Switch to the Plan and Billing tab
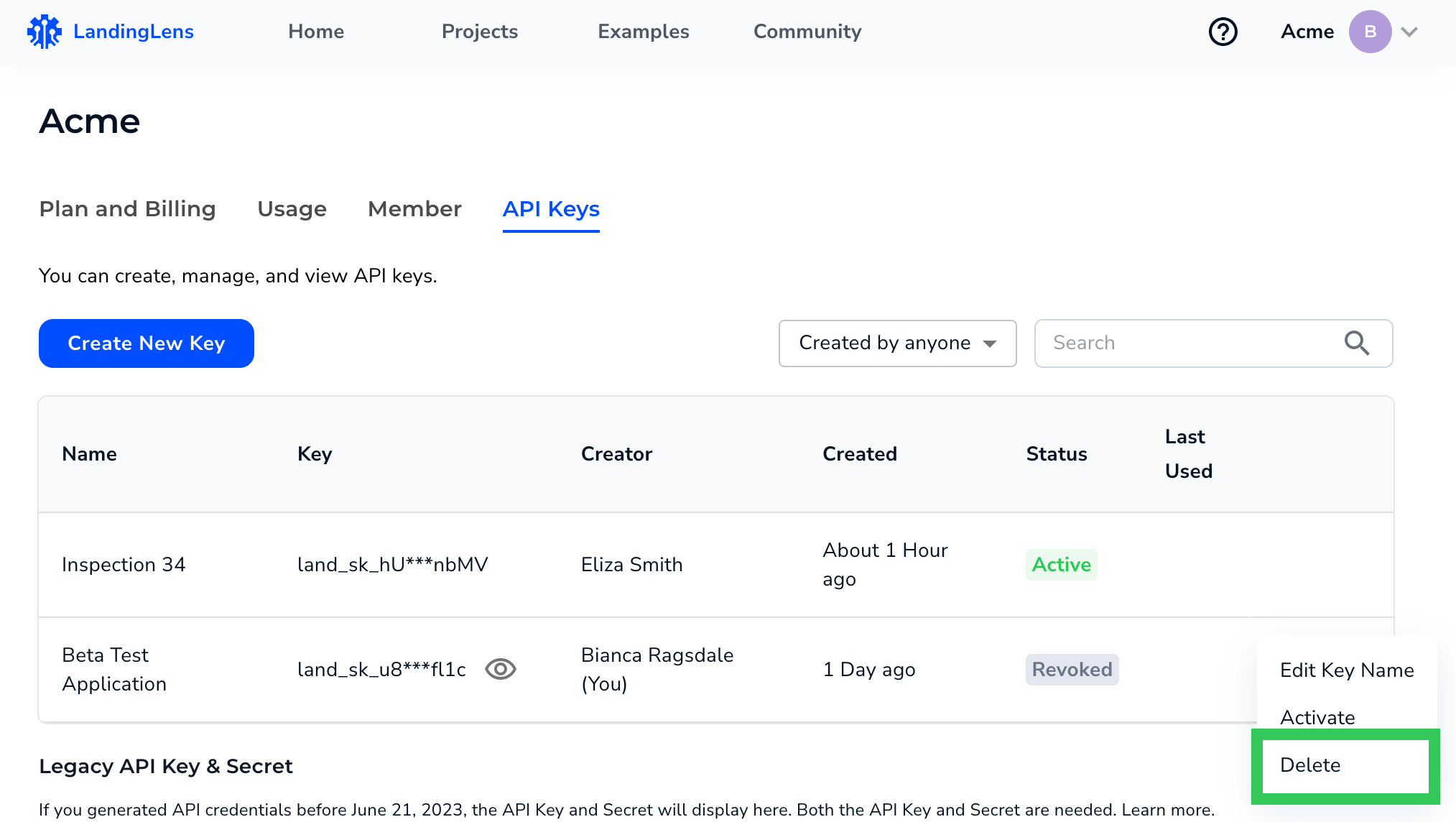1456x822 pixels. coord(127,209)
